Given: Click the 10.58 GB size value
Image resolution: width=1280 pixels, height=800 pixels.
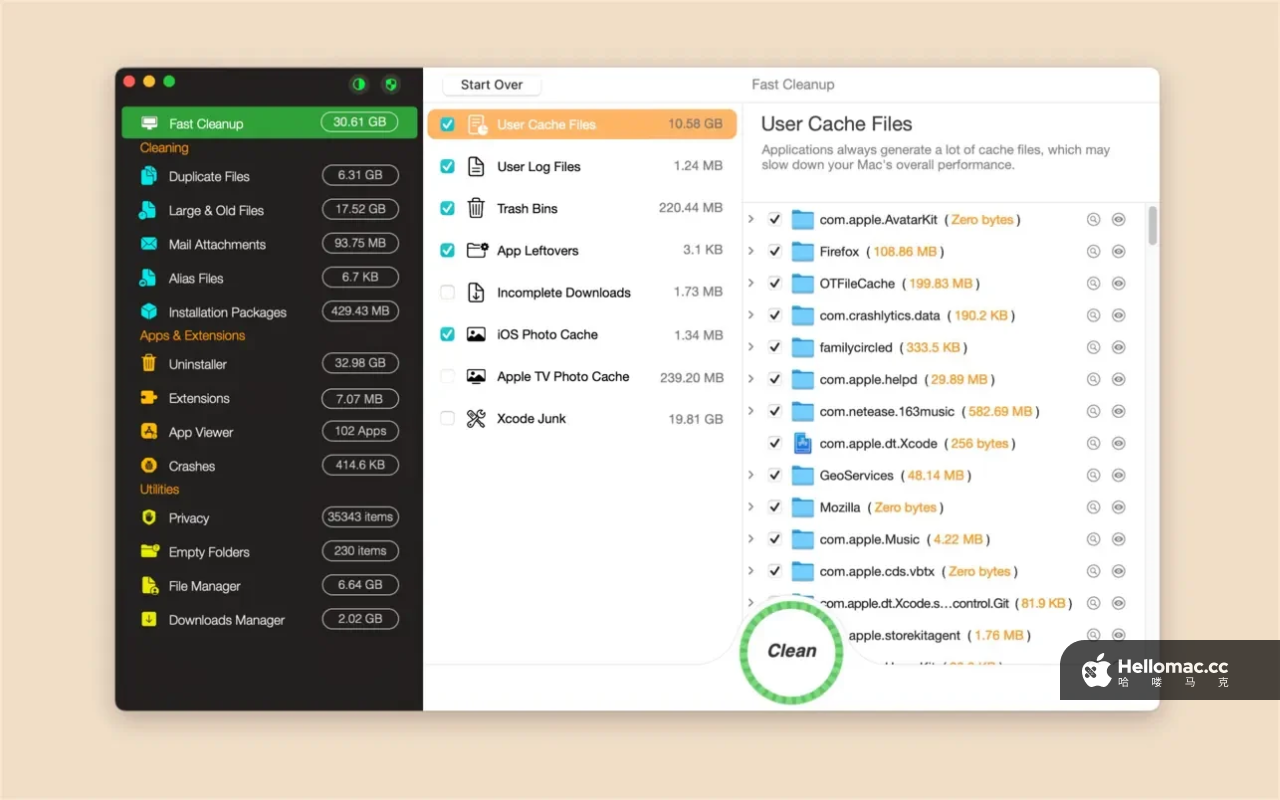Looking at the screenshot, I should pos(695,124).
